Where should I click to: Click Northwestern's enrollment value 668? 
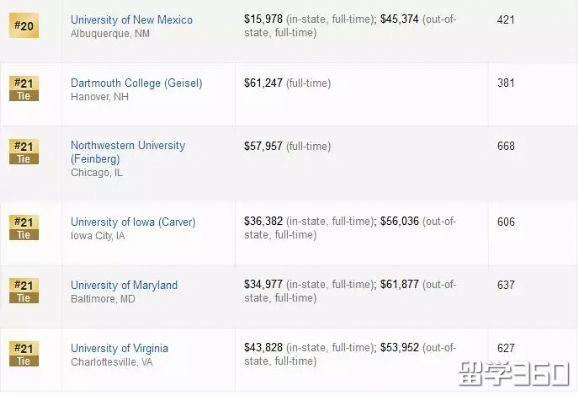[506, 146]
